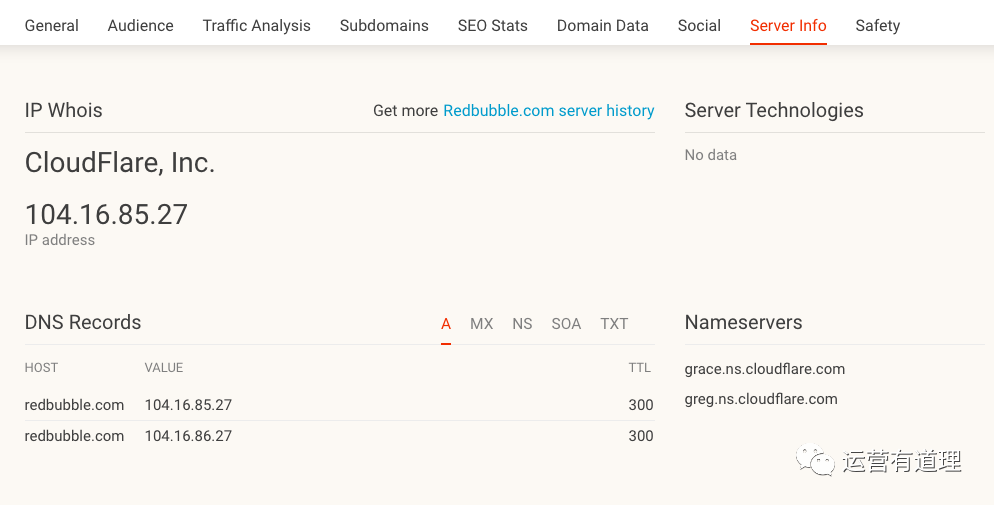Click the DNS Records heading
The width and height of the screenshot is (994, 505).
coord(83,322)
